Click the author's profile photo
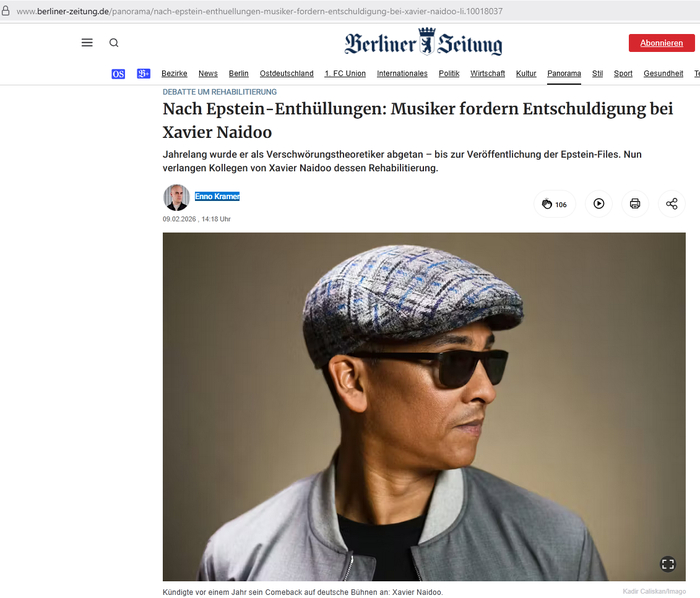This screenshot has height=598, width=700. point(176,198)
